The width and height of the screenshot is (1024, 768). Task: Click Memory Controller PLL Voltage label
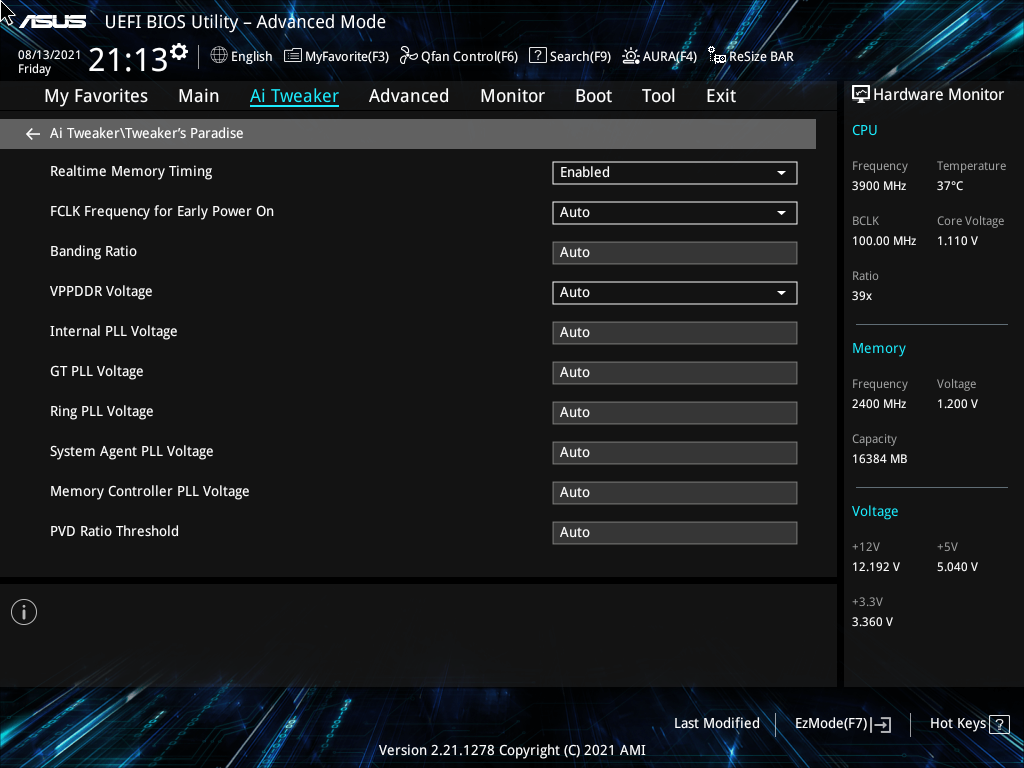tap(150, 491)
